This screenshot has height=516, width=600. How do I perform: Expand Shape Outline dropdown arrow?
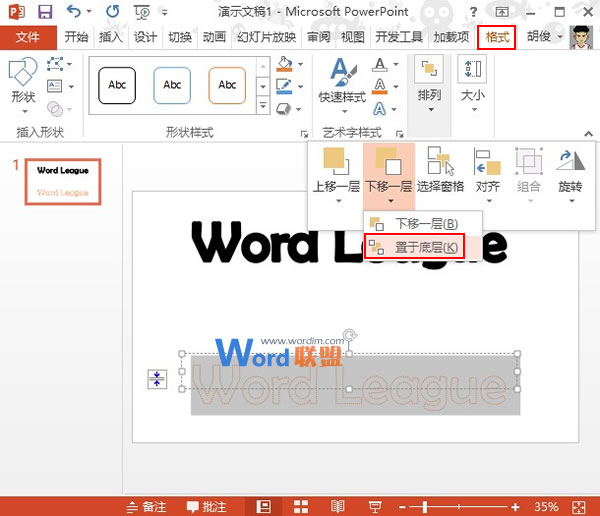click(300, 87)
